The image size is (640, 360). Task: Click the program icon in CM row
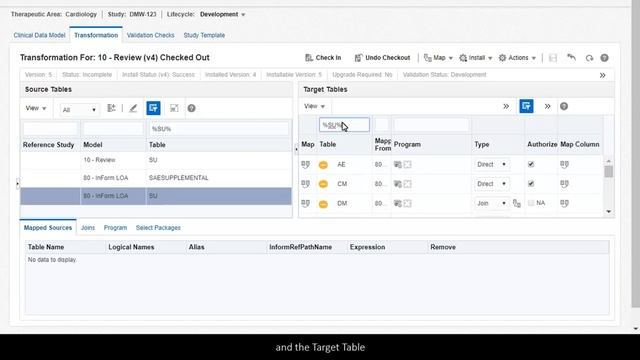398,184
